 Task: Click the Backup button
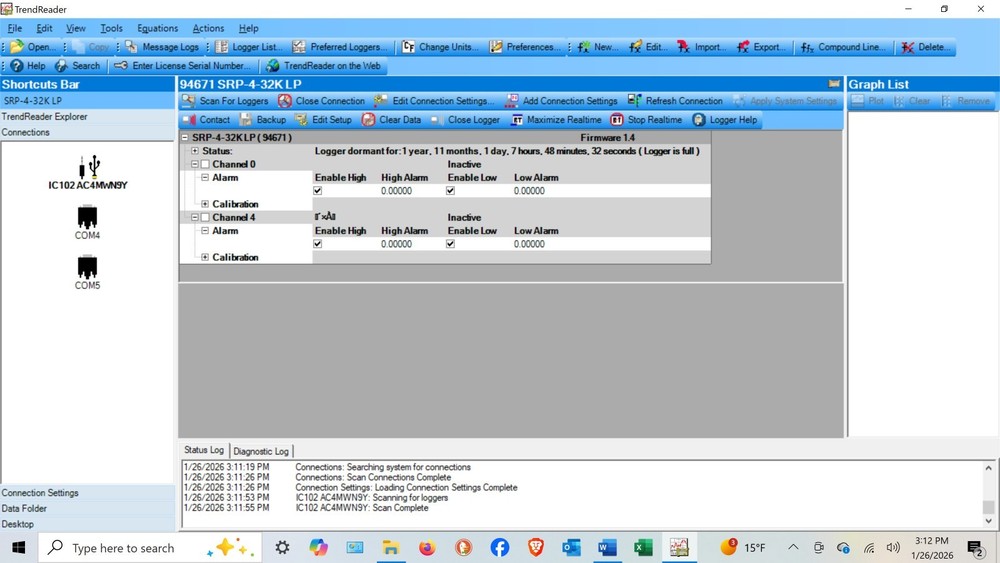263,120
